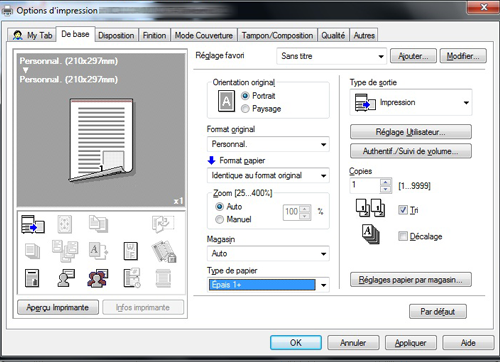The image size is (500, 362).
Task: Uncheck the Tri checkbox
Action: pyautogui.click(x=403, y=210)
